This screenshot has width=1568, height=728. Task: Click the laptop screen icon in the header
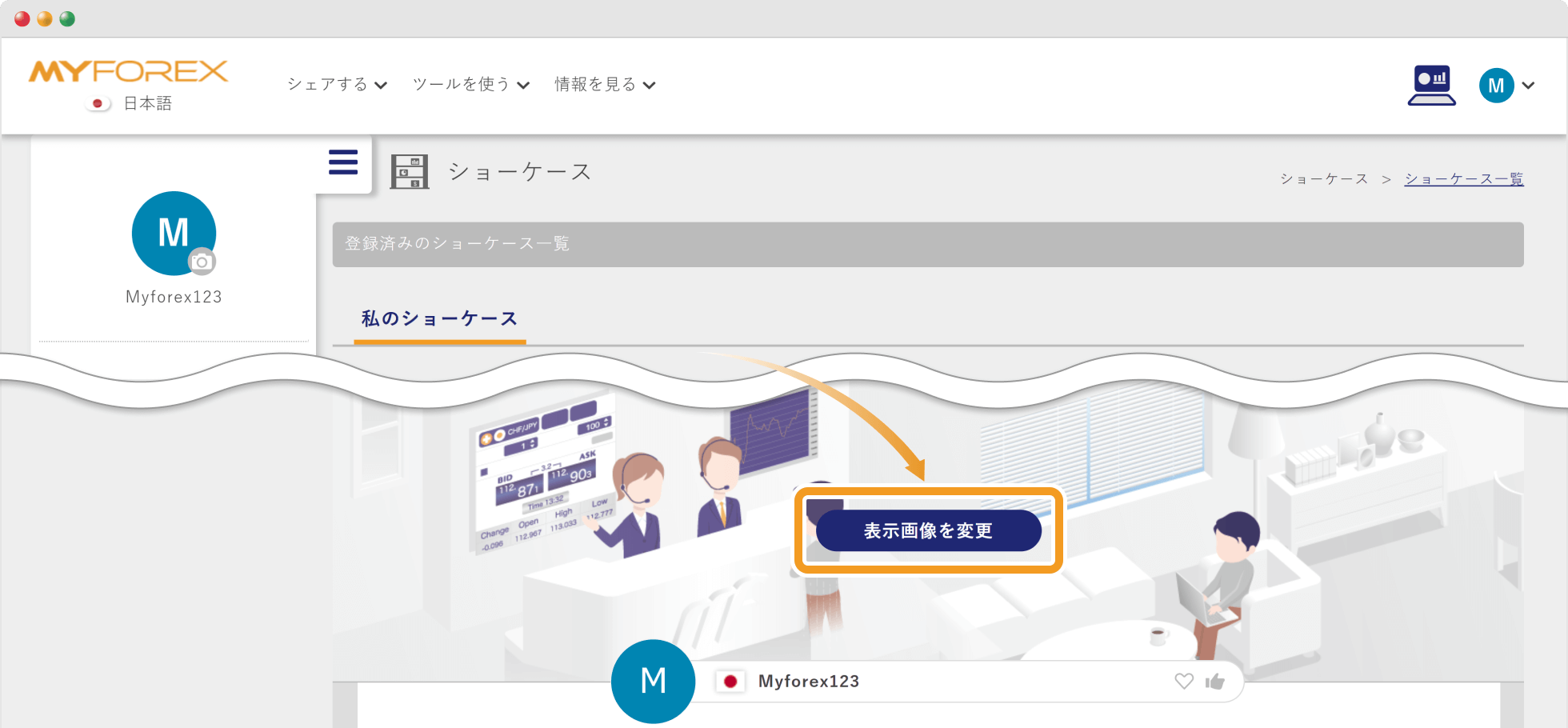1431,84
